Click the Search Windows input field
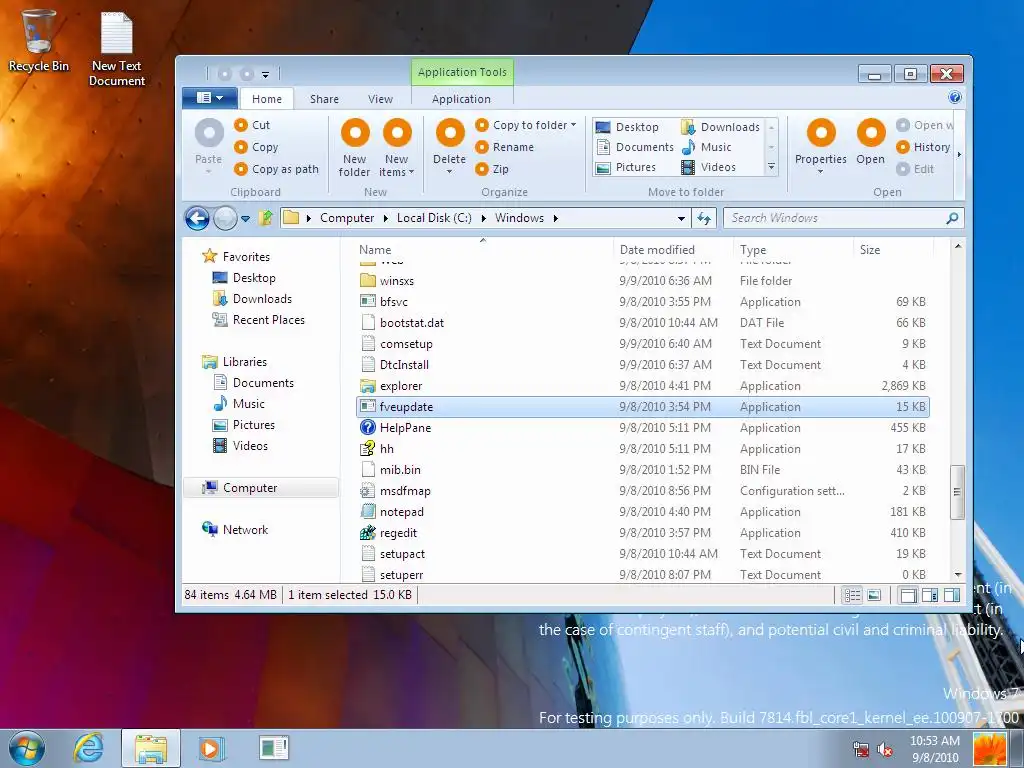Viewport: 1024px width, 768px height. click(x=836, y=218)
